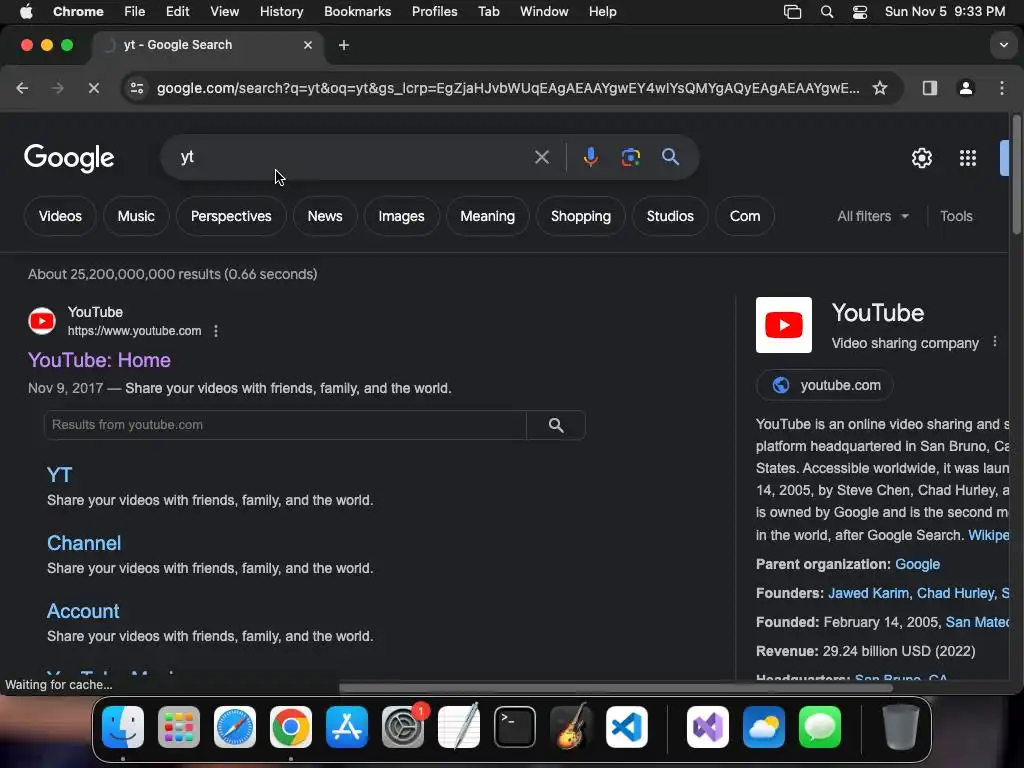Launch Safari from the dock
The width and height of the screenshot is (1024, 768).
point(234,727)
